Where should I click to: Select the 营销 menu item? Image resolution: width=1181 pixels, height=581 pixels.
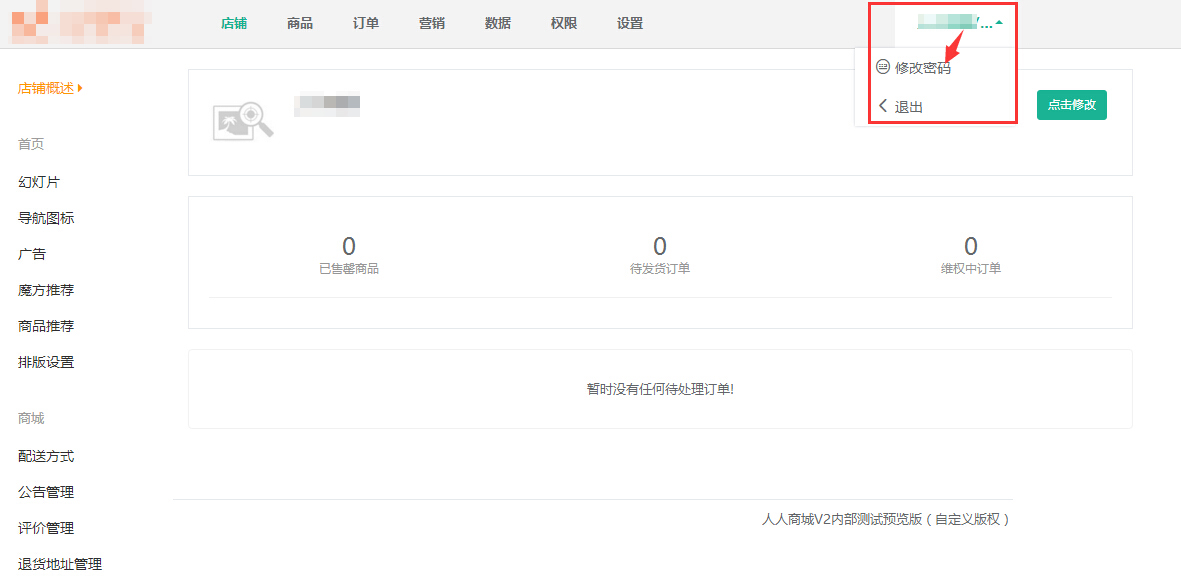point(432,24)
